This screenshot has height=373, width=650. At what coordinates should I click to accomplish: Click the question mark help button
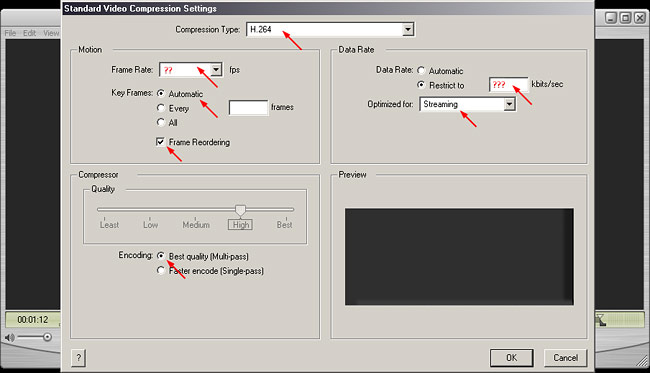[x=78, y=357]
